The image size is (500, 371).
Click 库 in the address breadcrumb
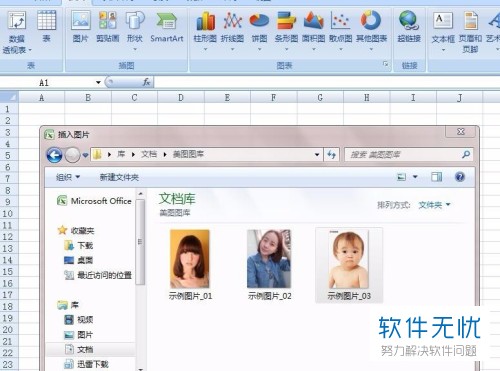tap(121, 154)
